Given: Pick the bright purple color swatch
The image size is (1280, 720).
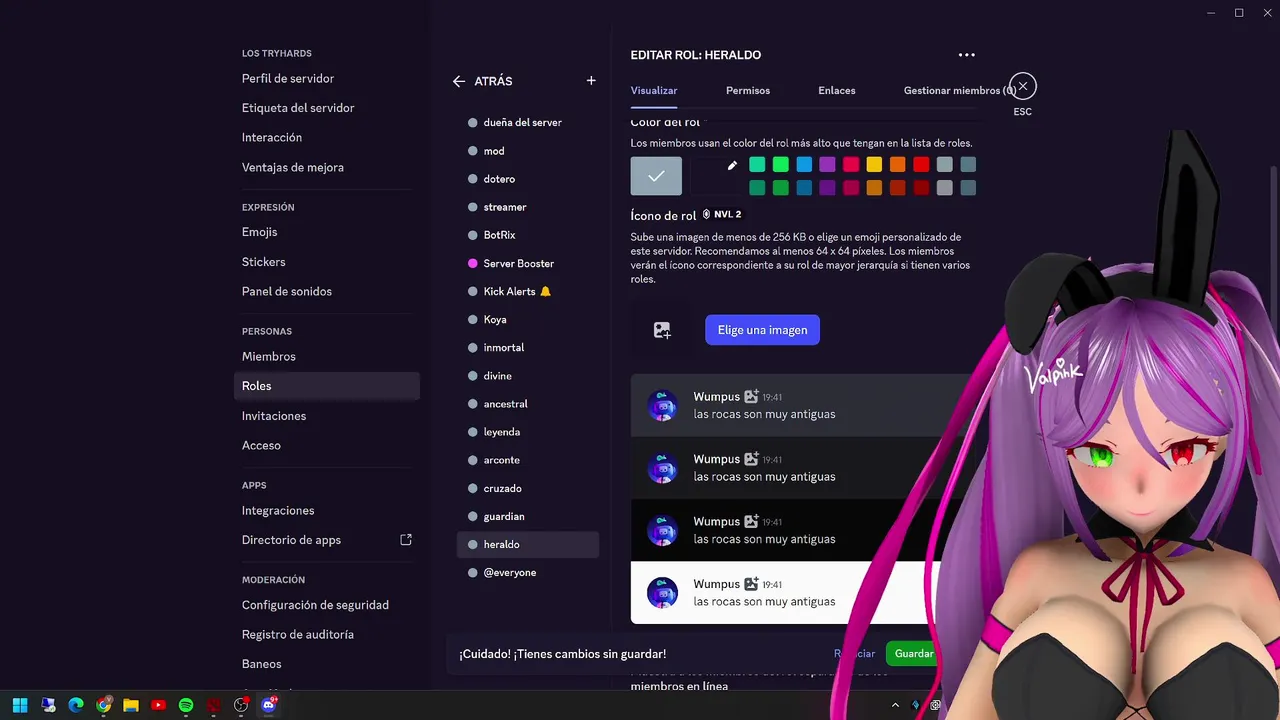Looking at the screenshot, I should (x=827, y=164).
